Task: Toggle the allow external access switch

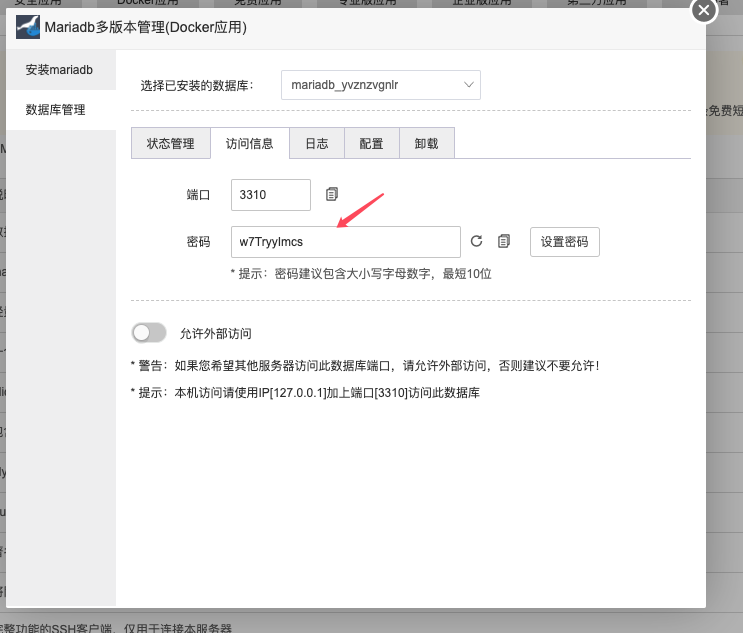Action: [x=149, y=333]
